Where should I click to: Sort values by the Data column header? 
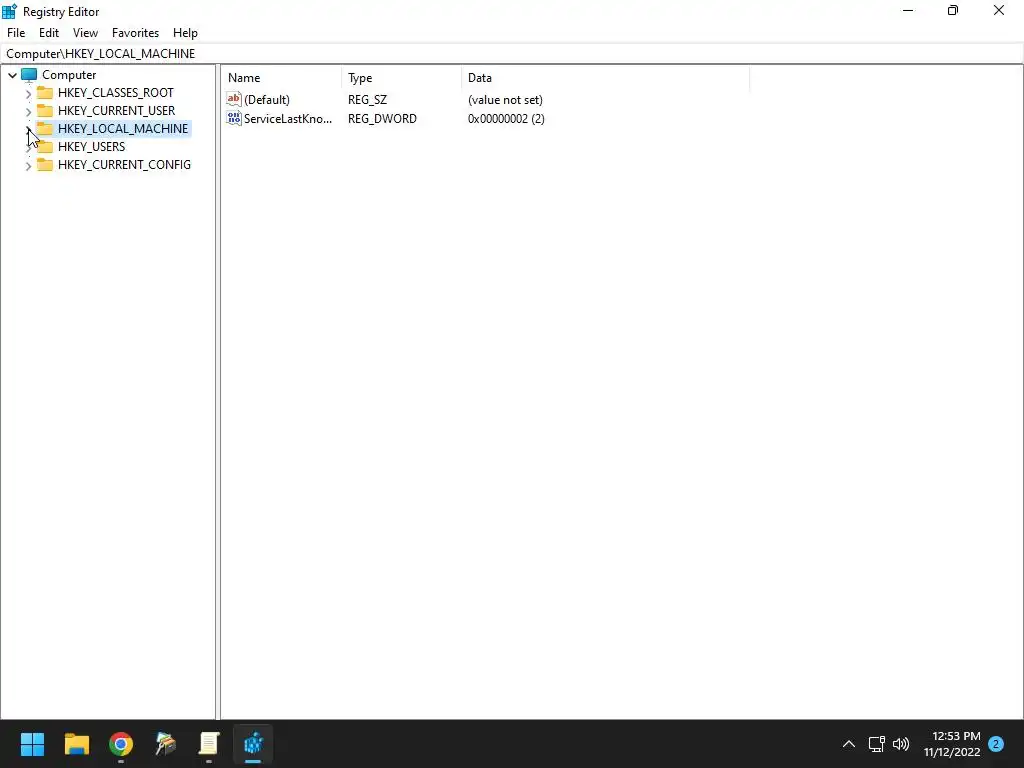point(605,78)
